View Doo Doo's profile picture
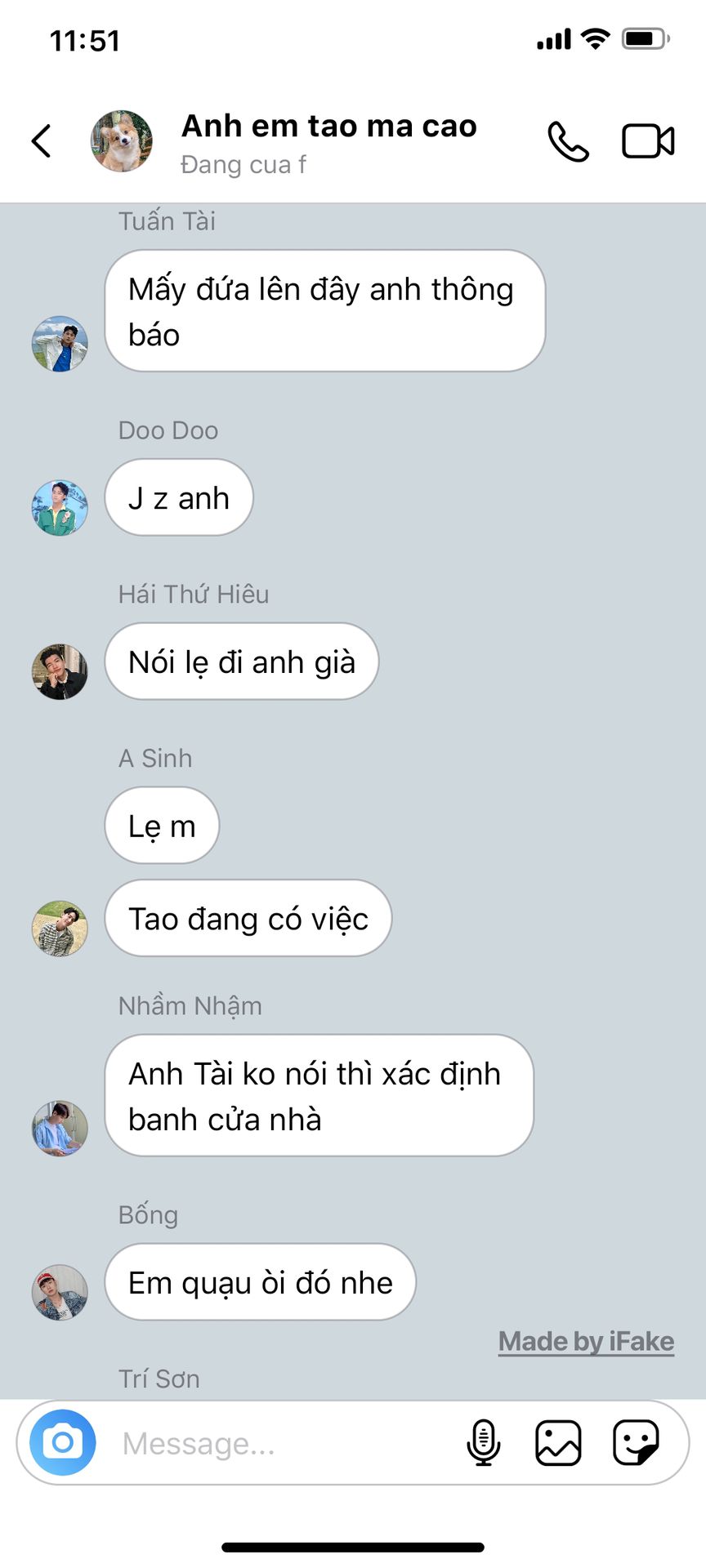 click(60, 508)
